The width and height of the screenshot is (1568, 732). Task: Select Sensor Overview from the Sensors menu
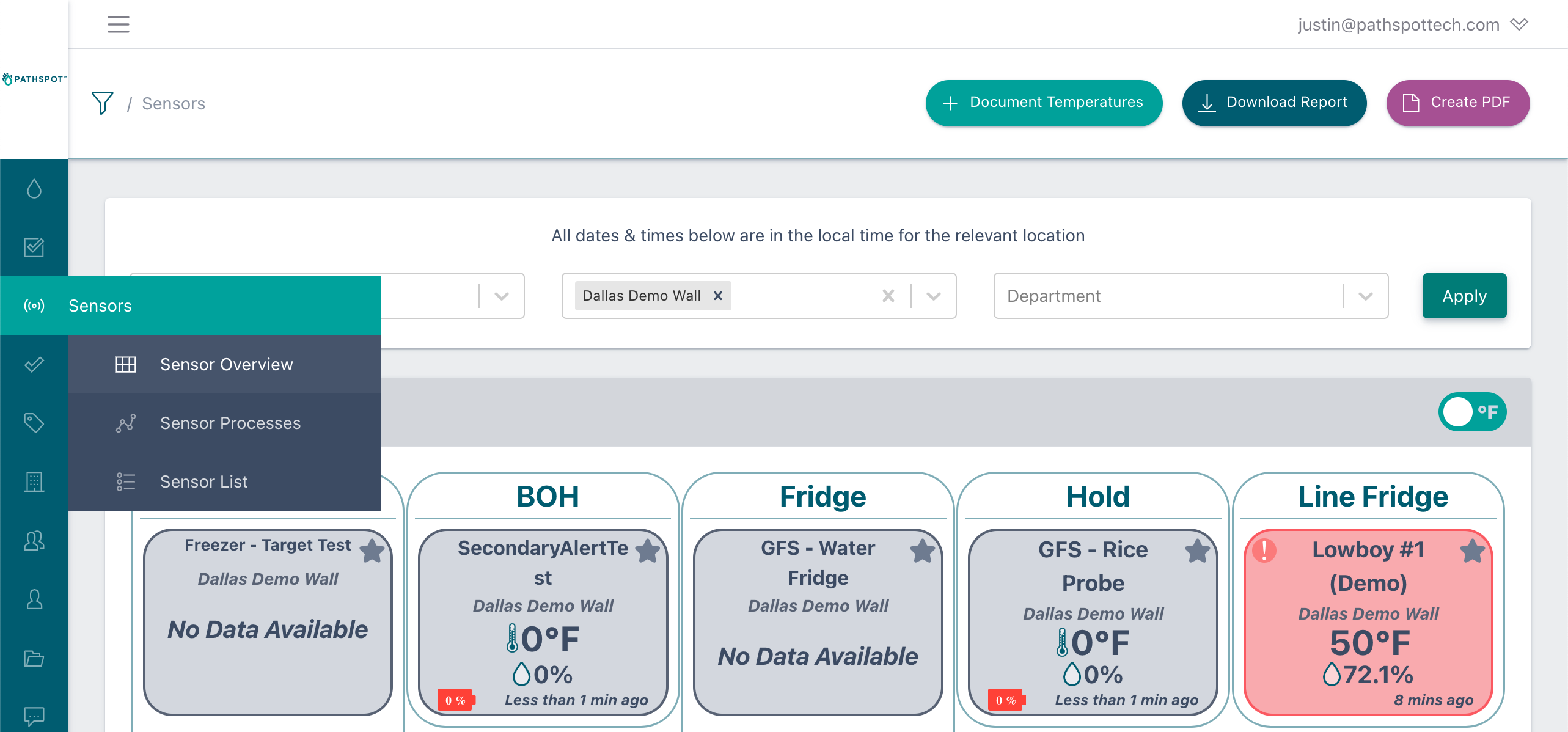tap(226, 364)
